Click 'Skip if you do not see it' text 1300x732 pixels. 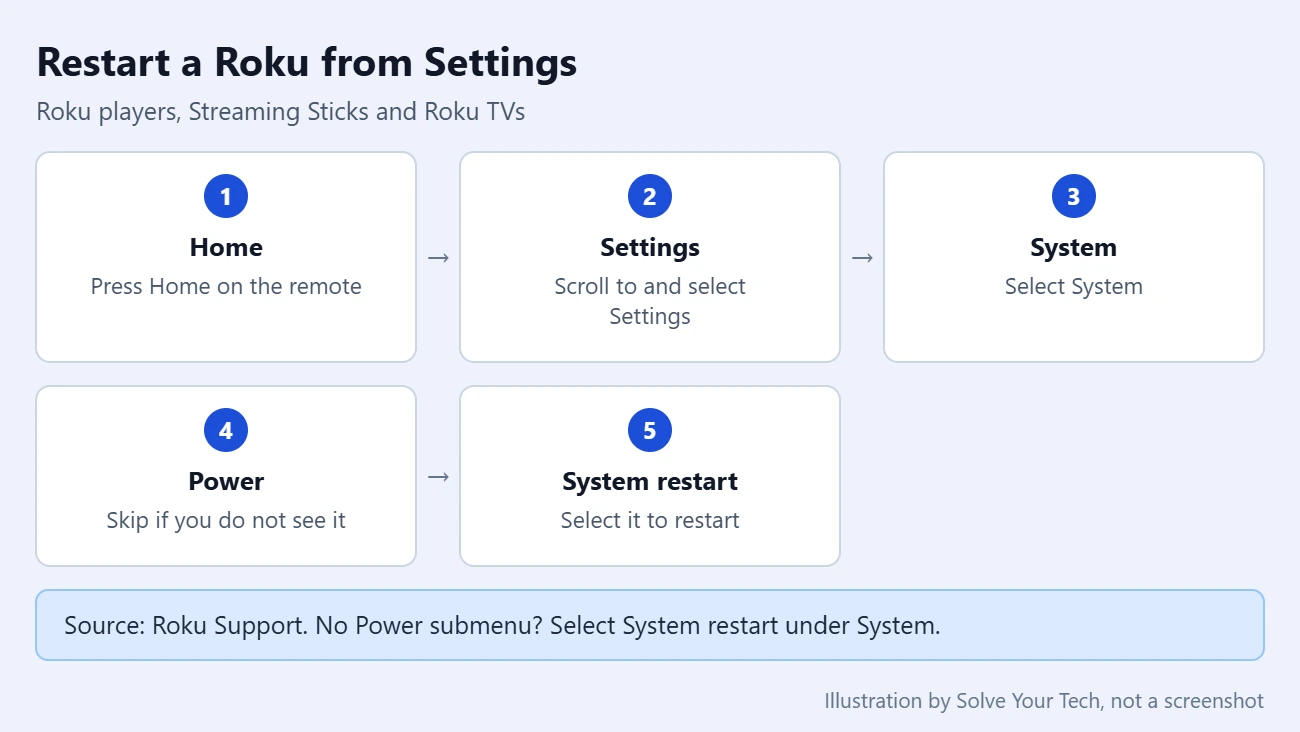click(x=226, y=520)
